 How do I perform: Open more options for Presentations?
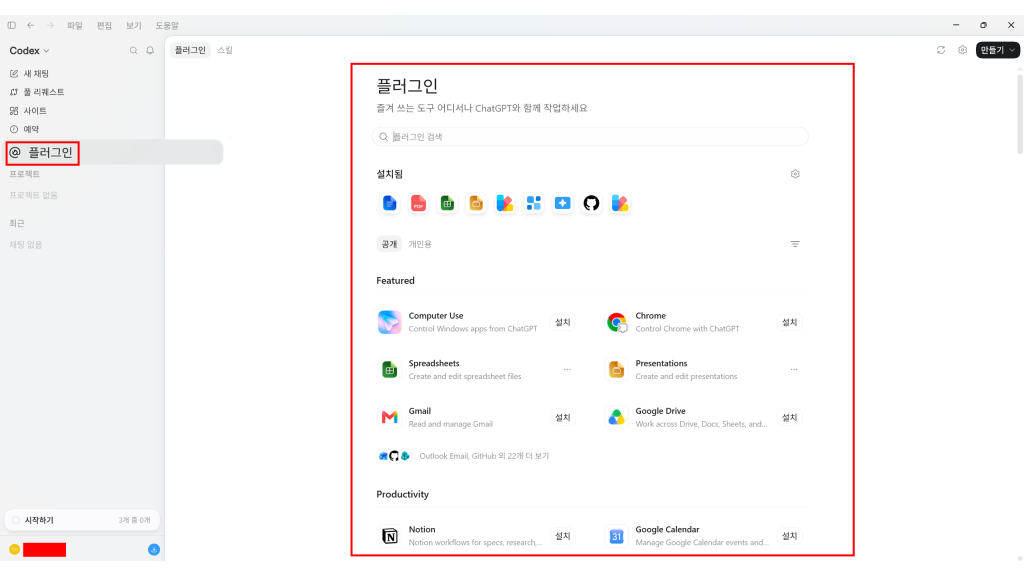(793, 370)
